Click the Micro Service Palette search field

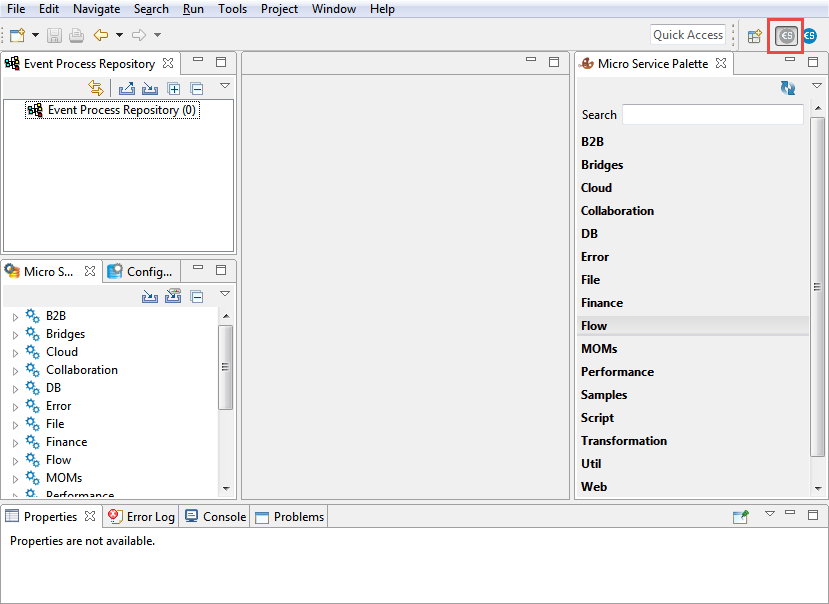click(712, 115)
